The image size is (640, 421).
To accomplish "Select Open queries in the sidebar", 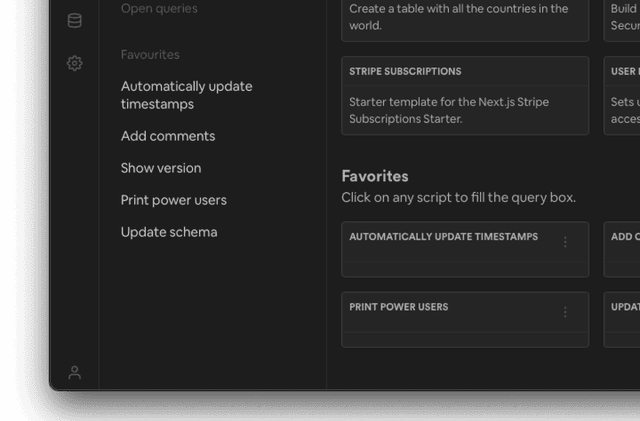I will [159, 9].
